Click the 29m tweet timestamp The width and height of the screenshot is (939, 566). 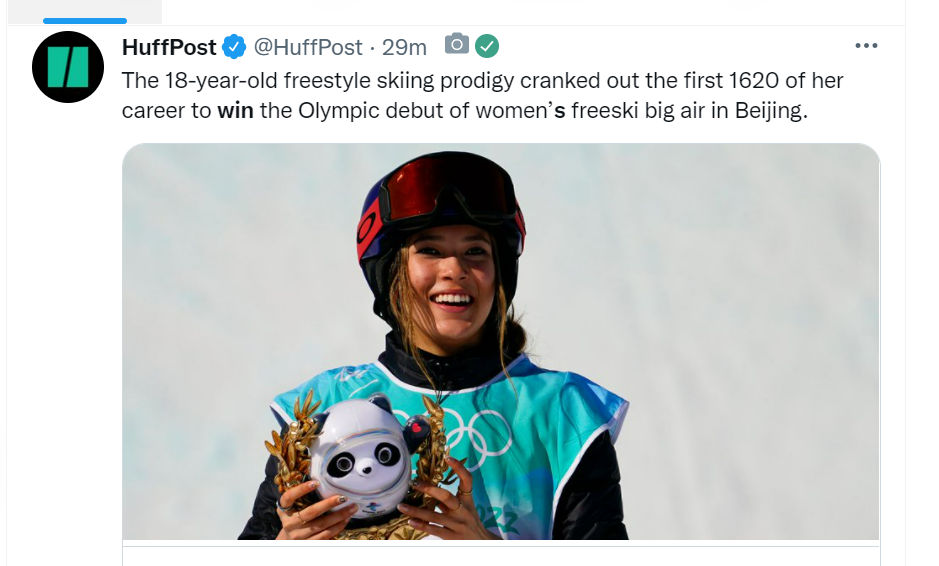point(404,47)
